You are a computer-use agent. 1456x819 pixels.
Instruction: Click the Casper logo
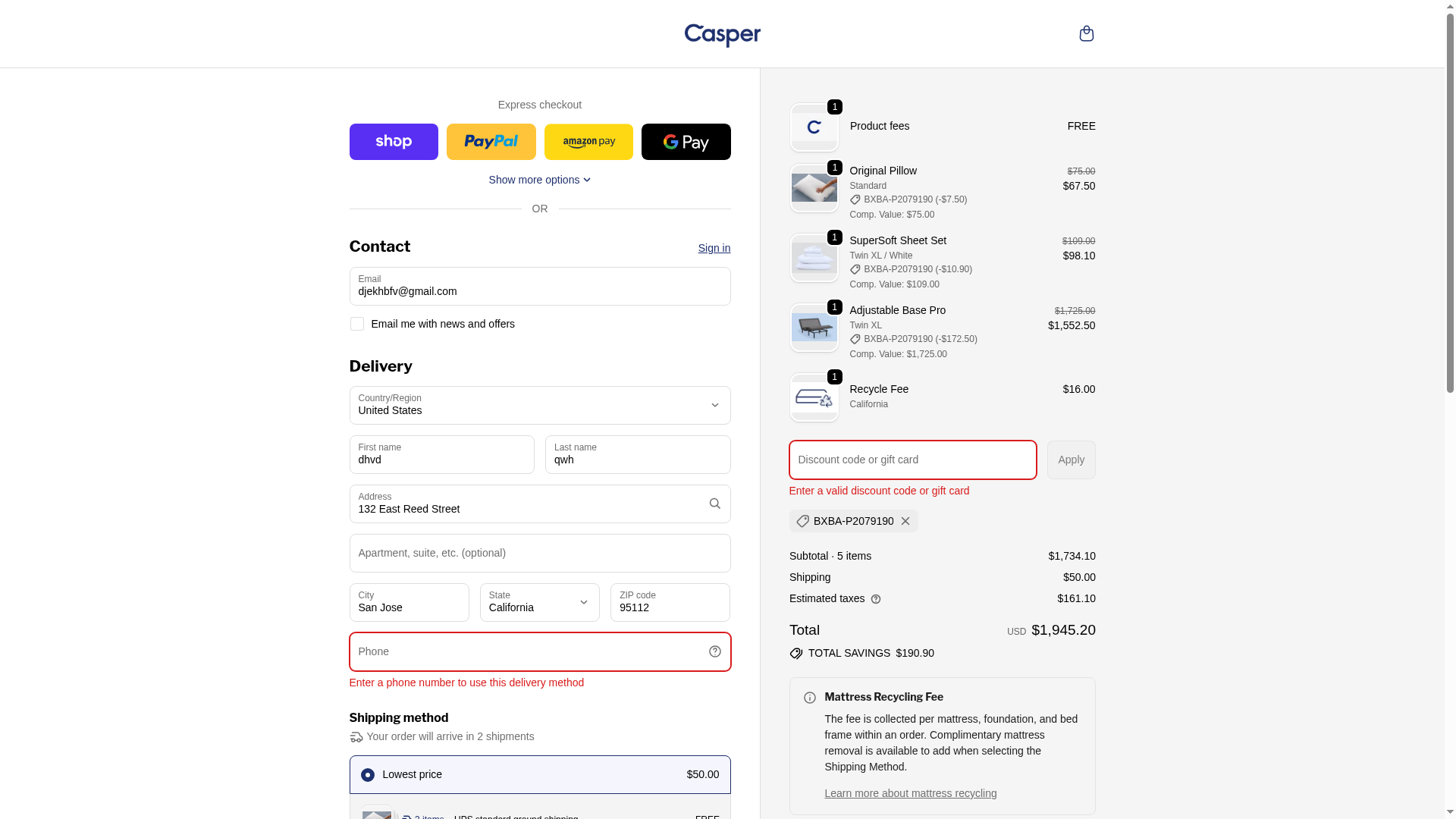[722, 35]
